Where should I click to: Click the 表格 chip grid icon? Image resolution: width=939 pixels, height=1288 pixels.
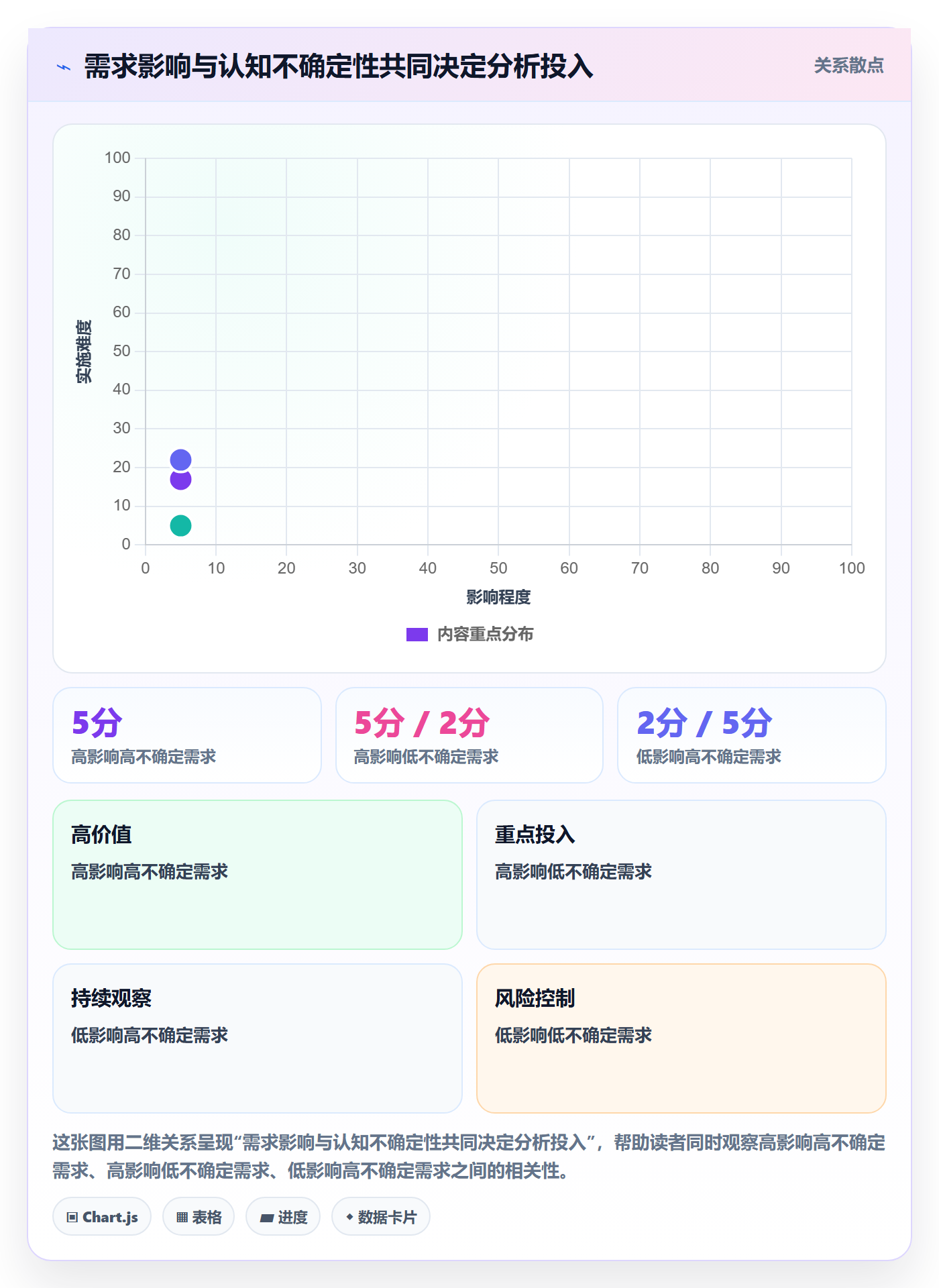click(182, 1218)
